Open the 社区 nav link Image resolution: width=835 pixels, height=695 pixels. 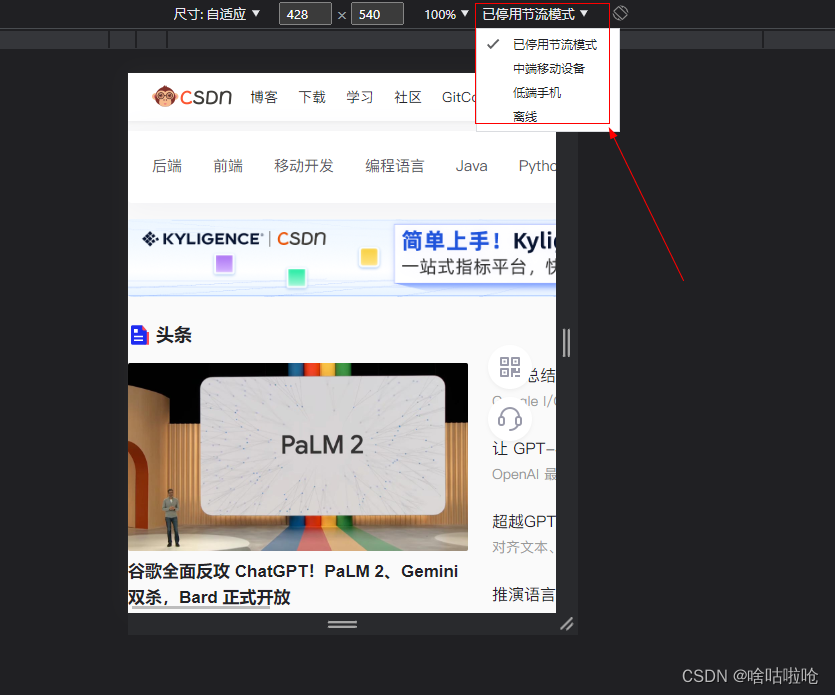click(408, 97)
